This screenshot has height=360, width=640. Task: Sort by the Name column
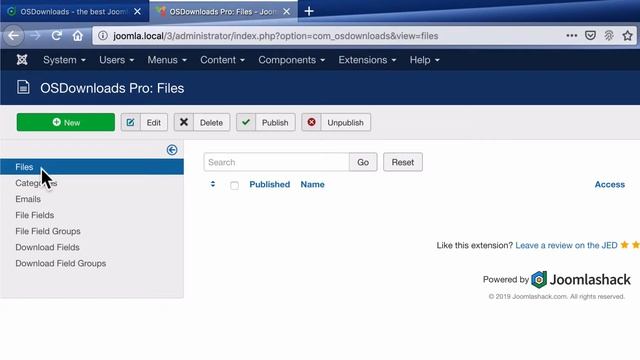313,184
